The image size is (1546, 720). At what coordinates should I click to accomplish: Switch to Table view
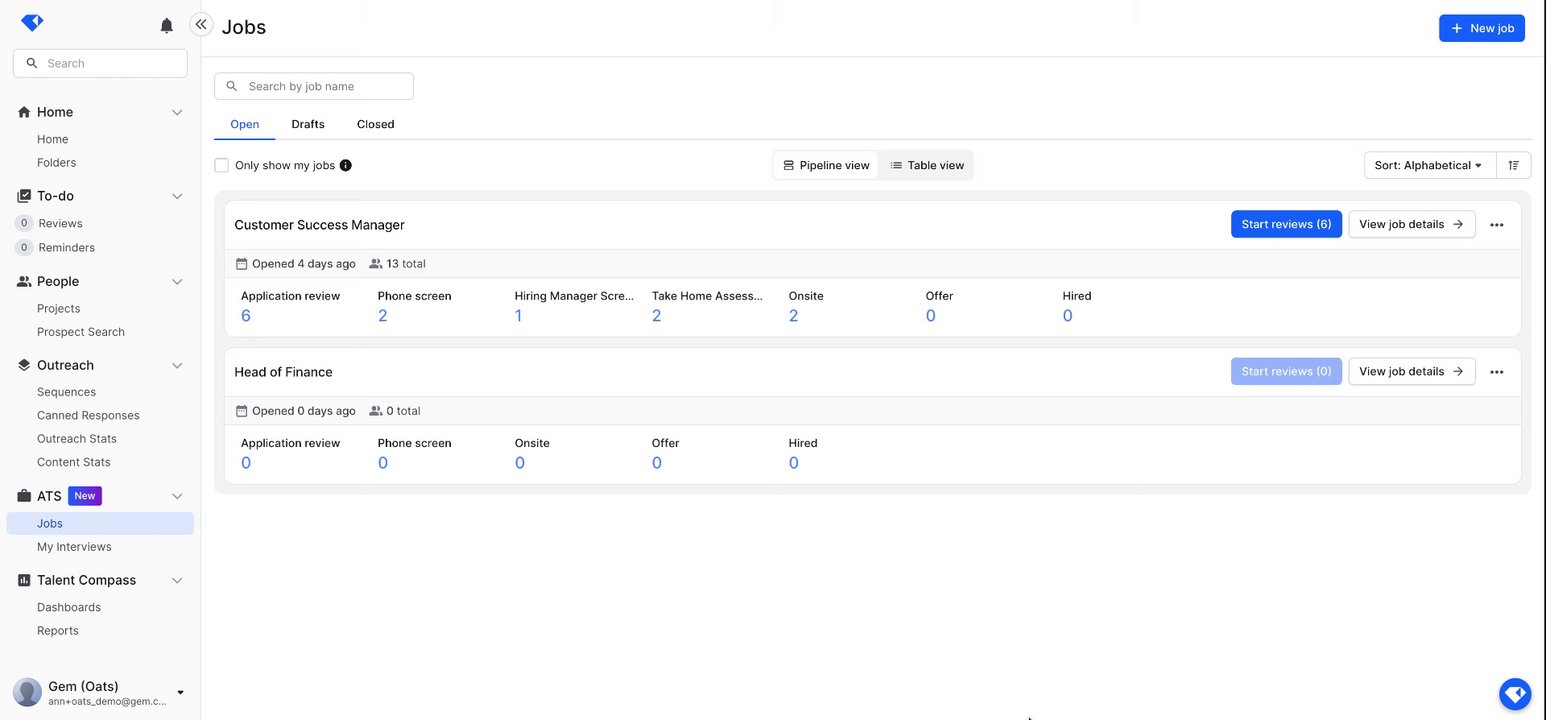point(927,165)
